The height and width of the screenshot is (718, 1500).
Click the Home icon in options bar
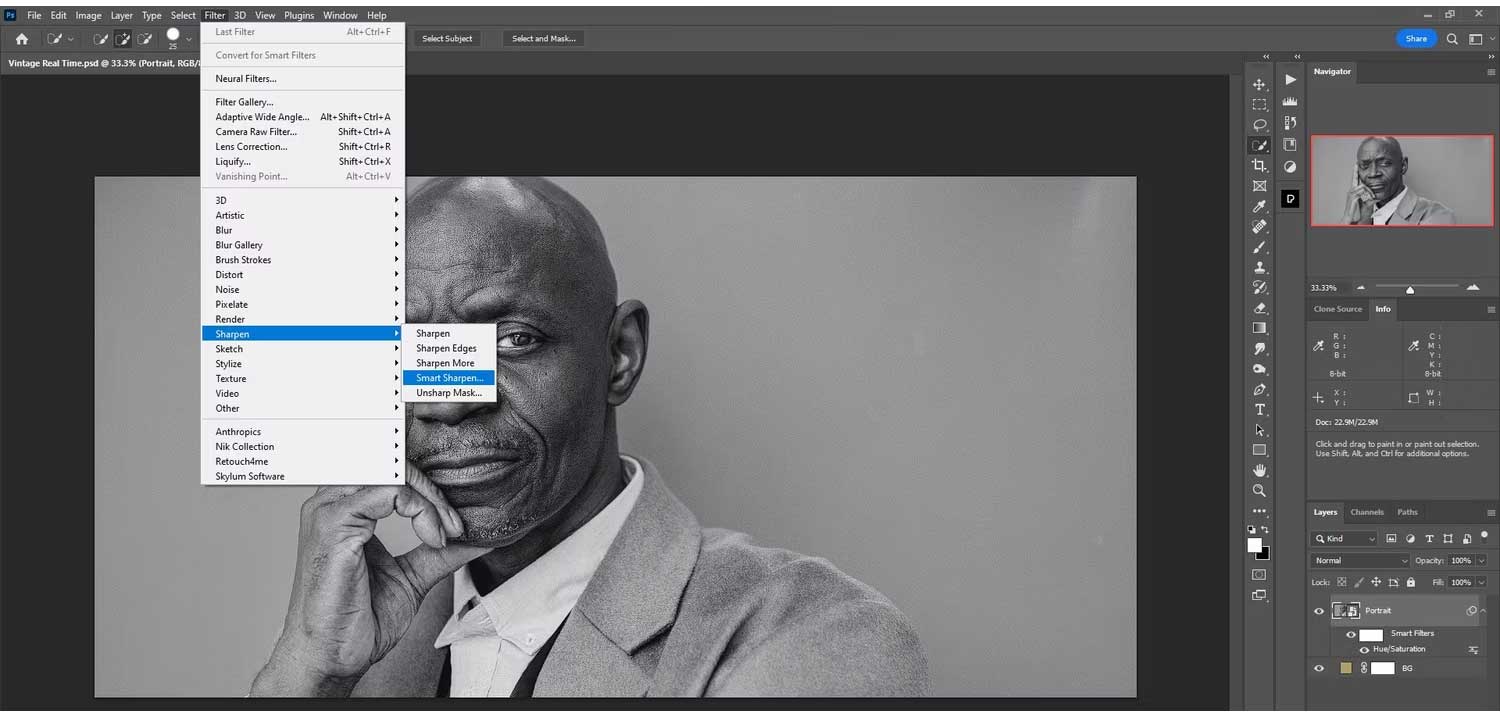(22, 39)
